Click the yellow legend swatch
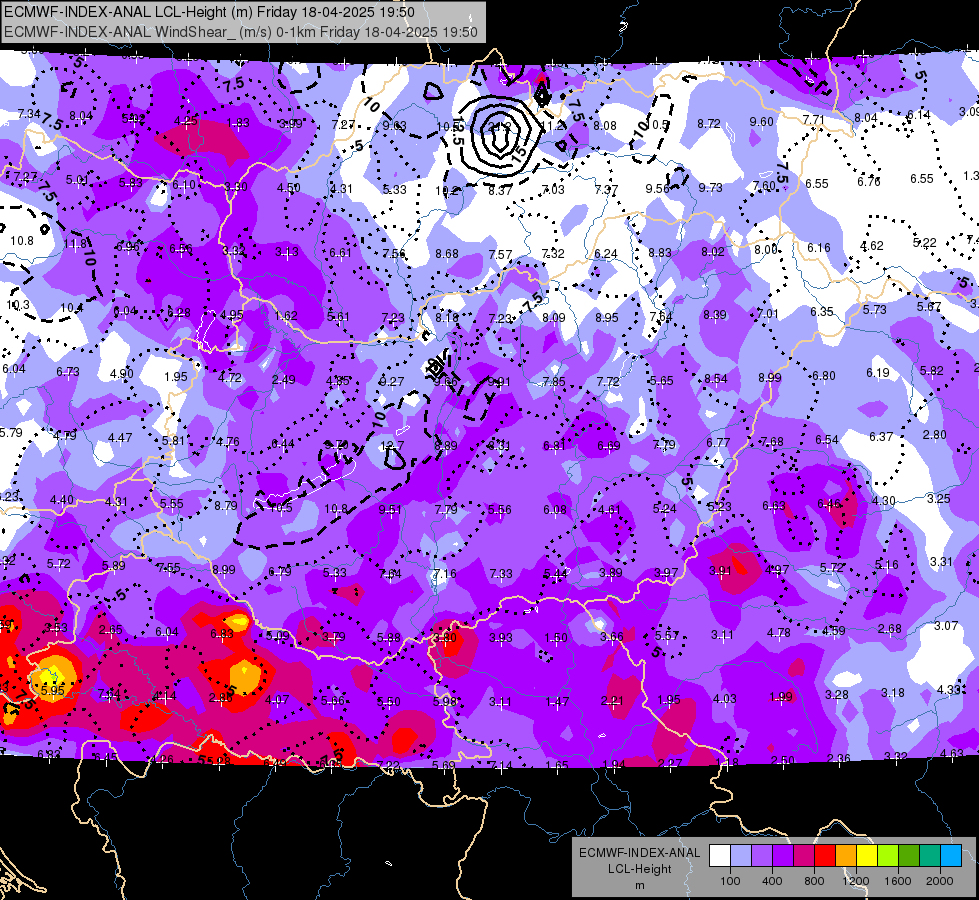 [x=867, y=856]
